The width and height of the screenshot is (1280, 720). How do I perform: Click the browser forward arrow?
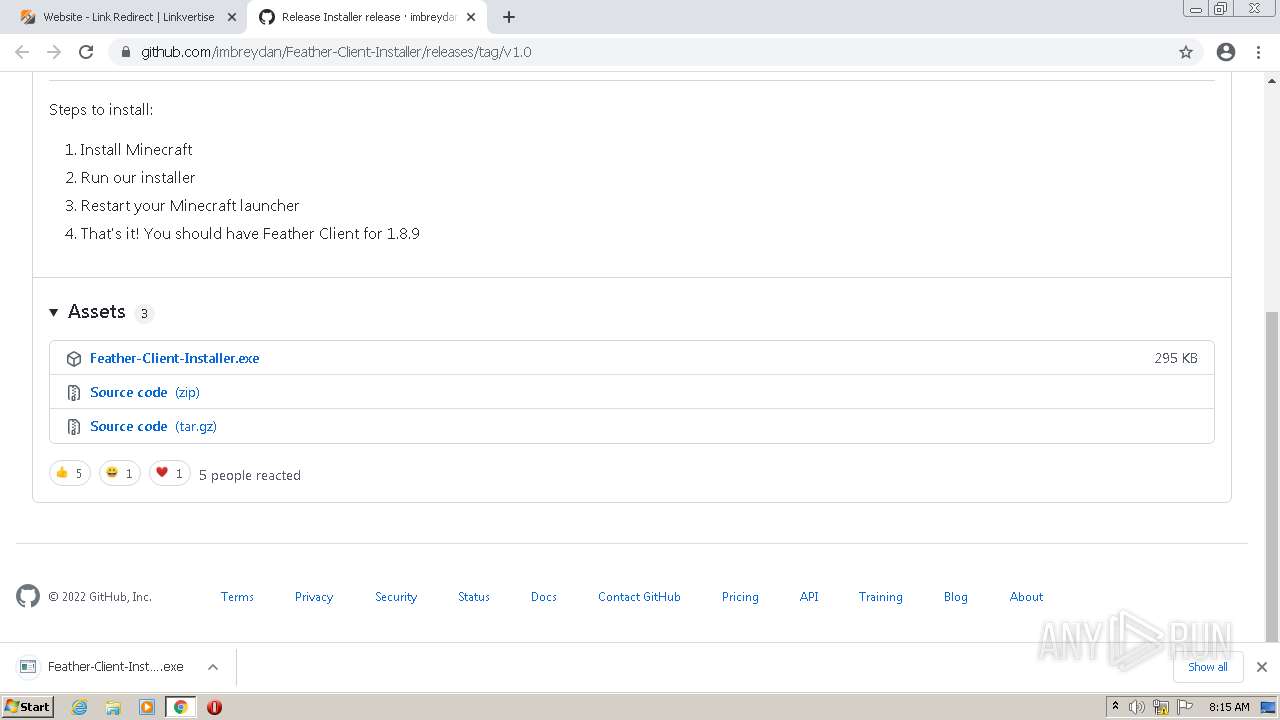tap(54, 52)
